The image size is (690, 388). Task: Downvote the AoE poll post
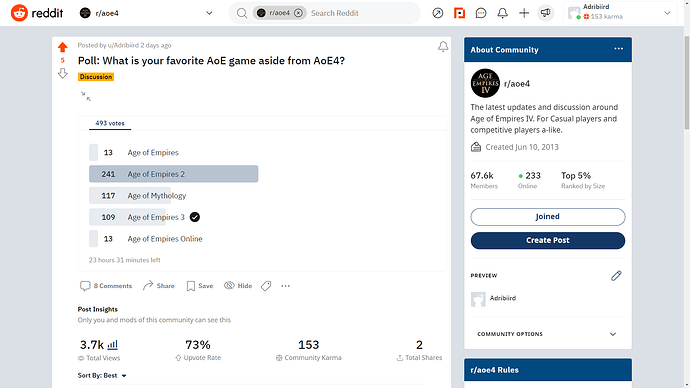coord(62,73)
